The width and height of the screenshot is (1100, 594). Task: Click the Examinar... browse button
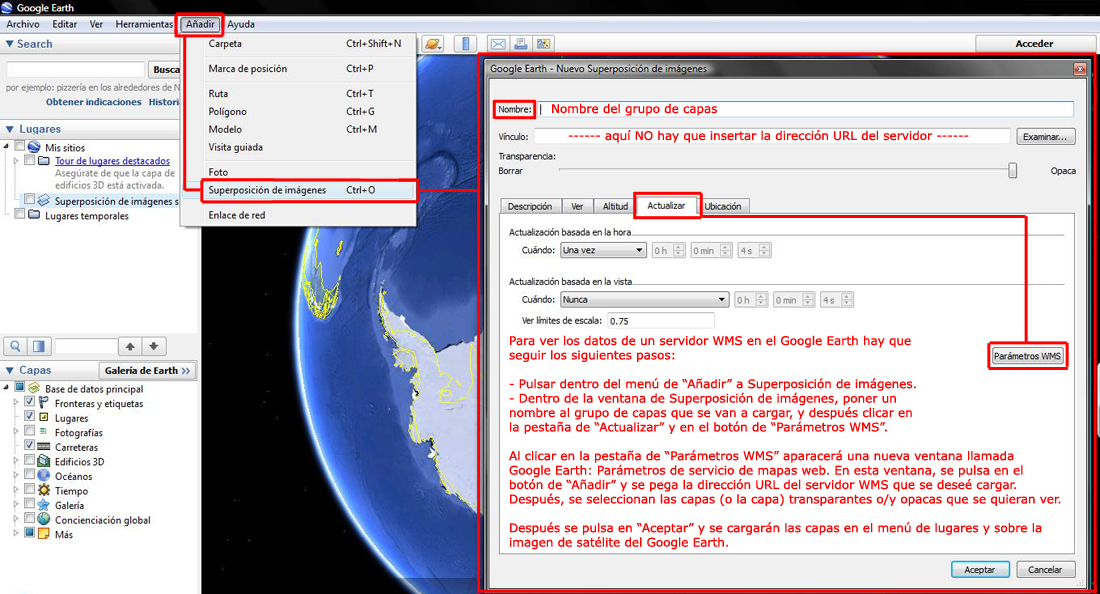pyautogui.click(x=1045, y=137)
